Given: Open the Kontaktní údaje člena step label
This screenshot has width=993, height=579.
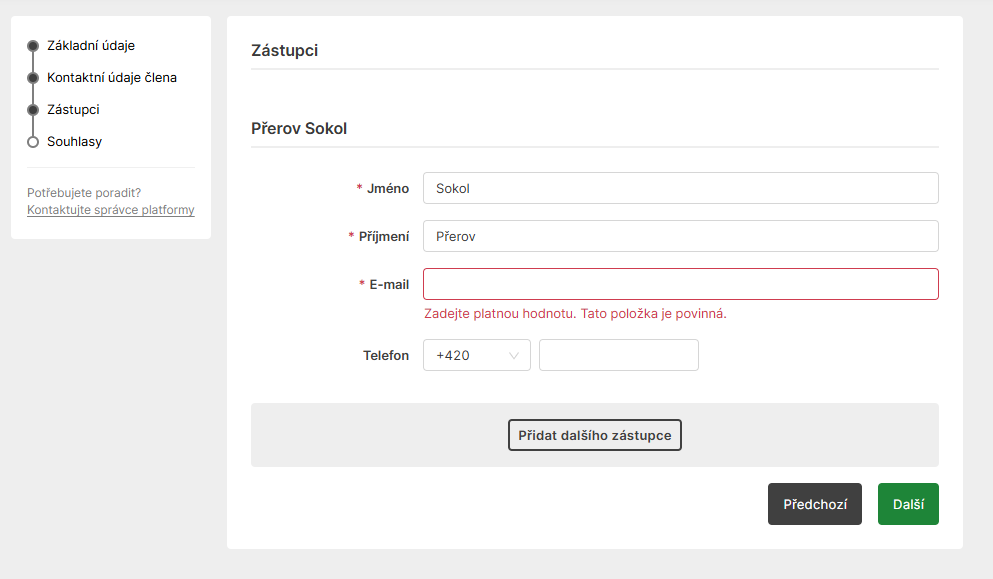Looking at the screenshot, I should pos(112,78).
